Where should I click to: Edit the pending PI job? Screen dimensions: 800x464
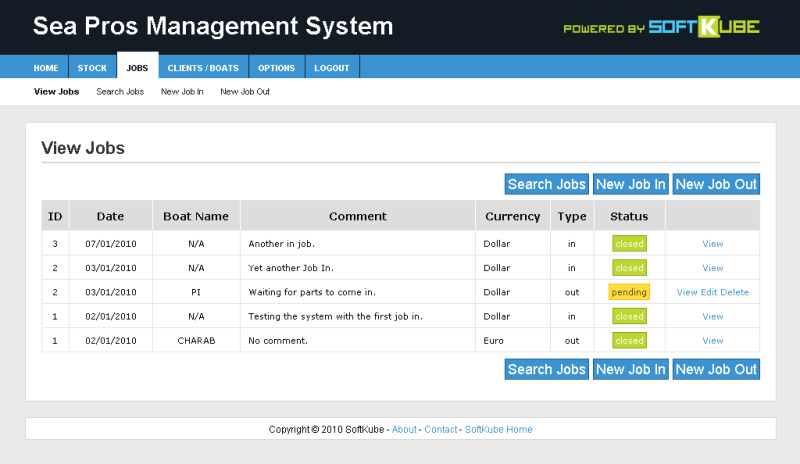point(709,292)
